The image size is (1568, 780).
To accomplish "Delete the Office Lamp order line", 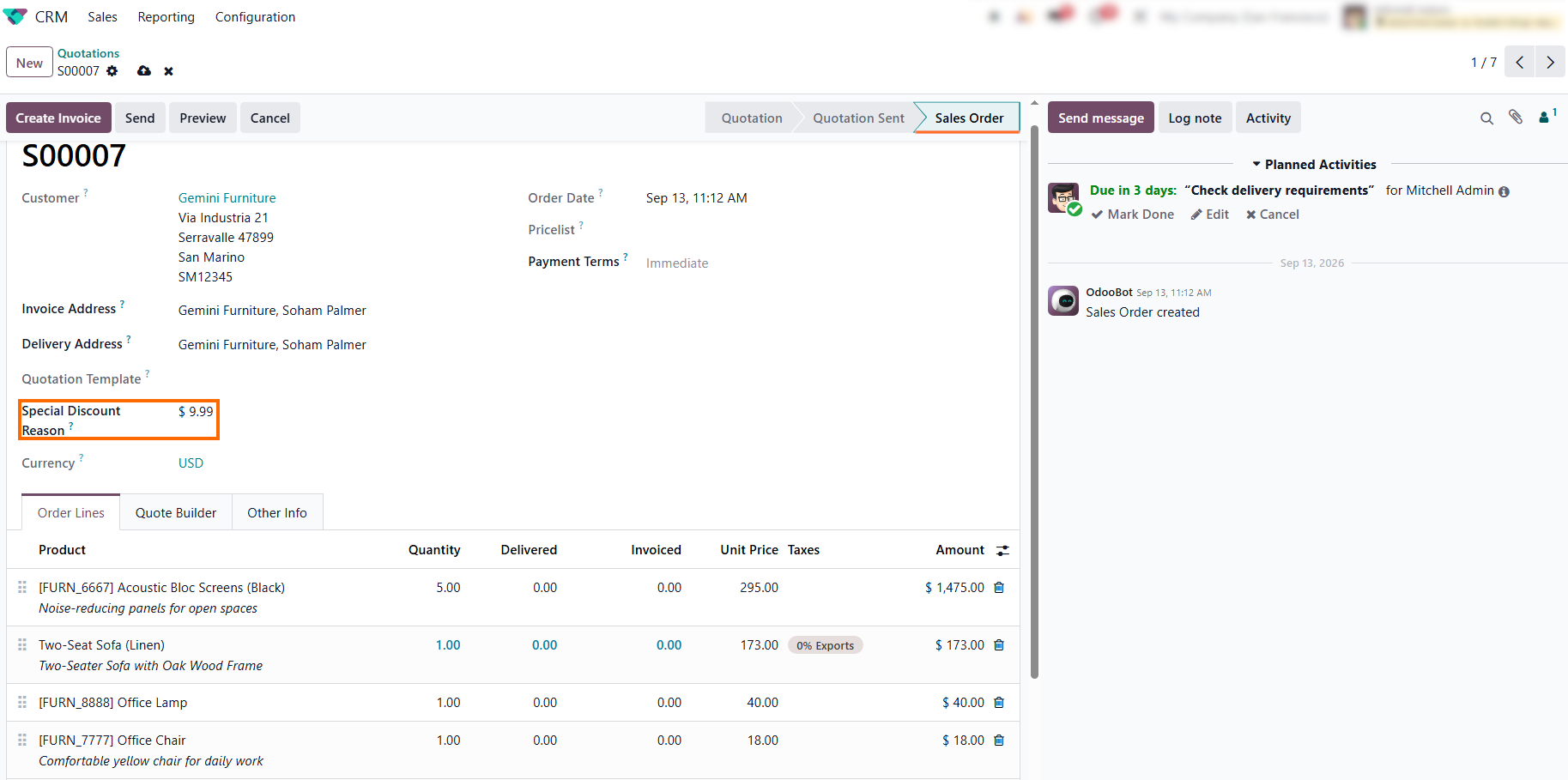I will (x=999, y=703).
